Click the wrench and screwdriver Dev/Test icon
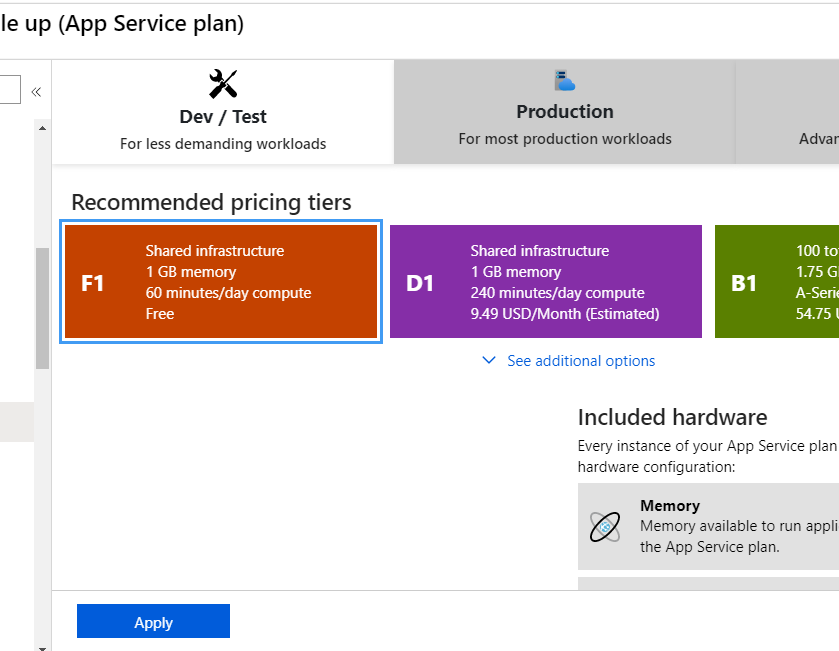This screenshot has height=651, width=839. click(223, 83)
